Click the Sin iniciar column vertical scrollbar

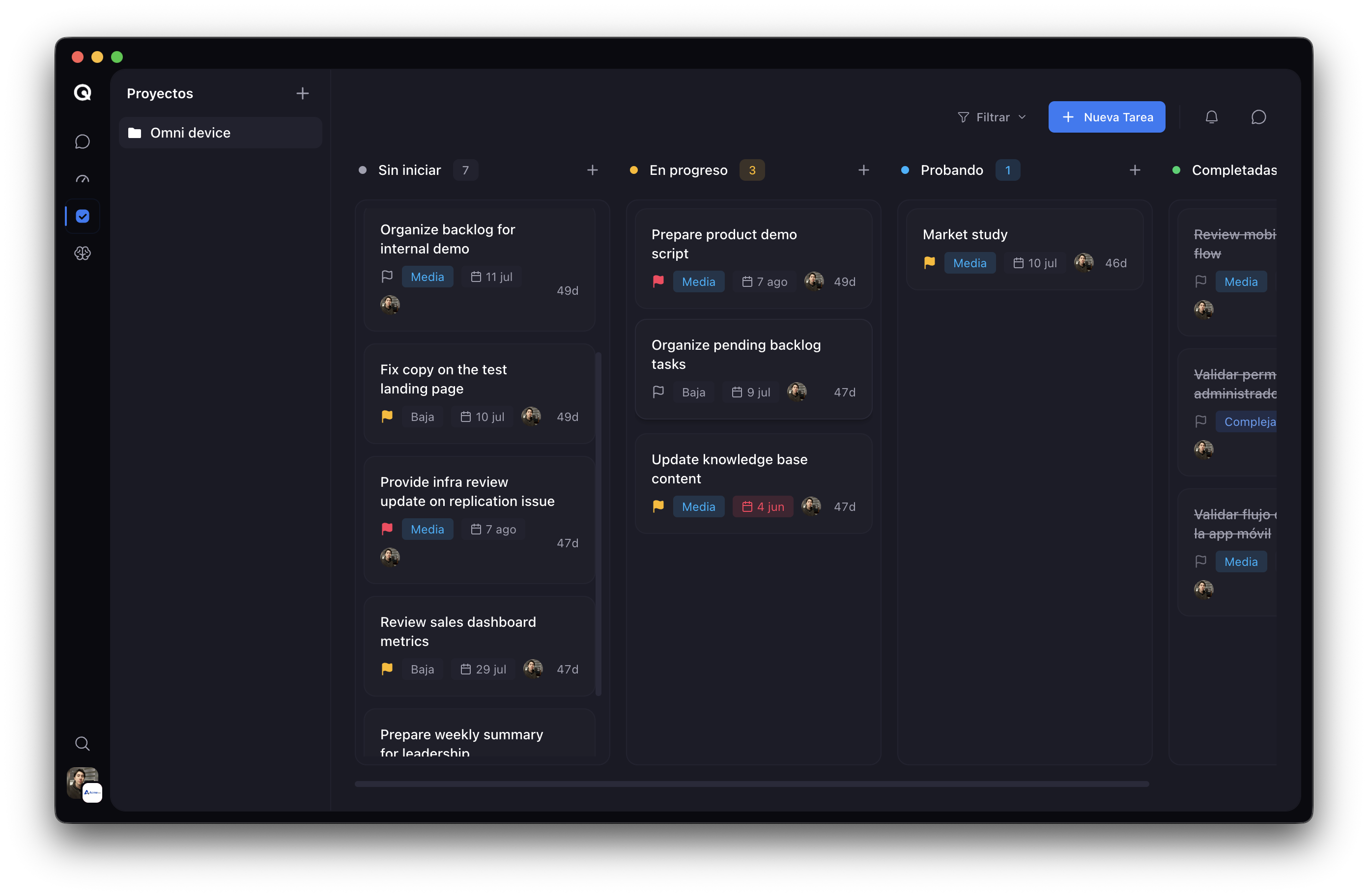(x=598, y=524)
